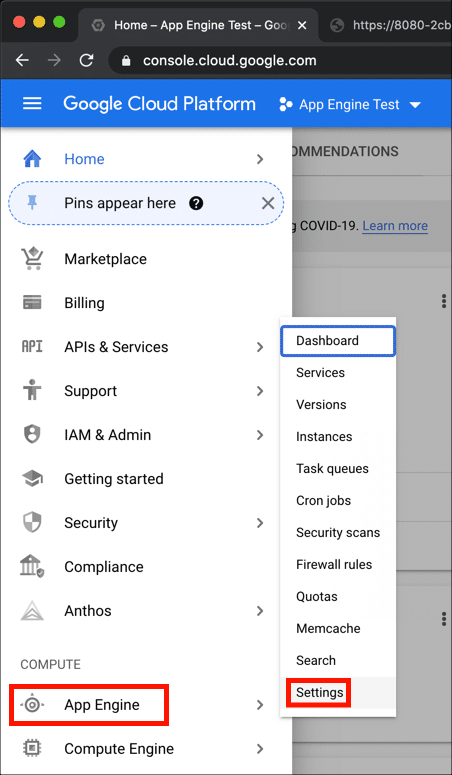Click the Learn more link
Screen dimensions: 452x775
[395, 226]
